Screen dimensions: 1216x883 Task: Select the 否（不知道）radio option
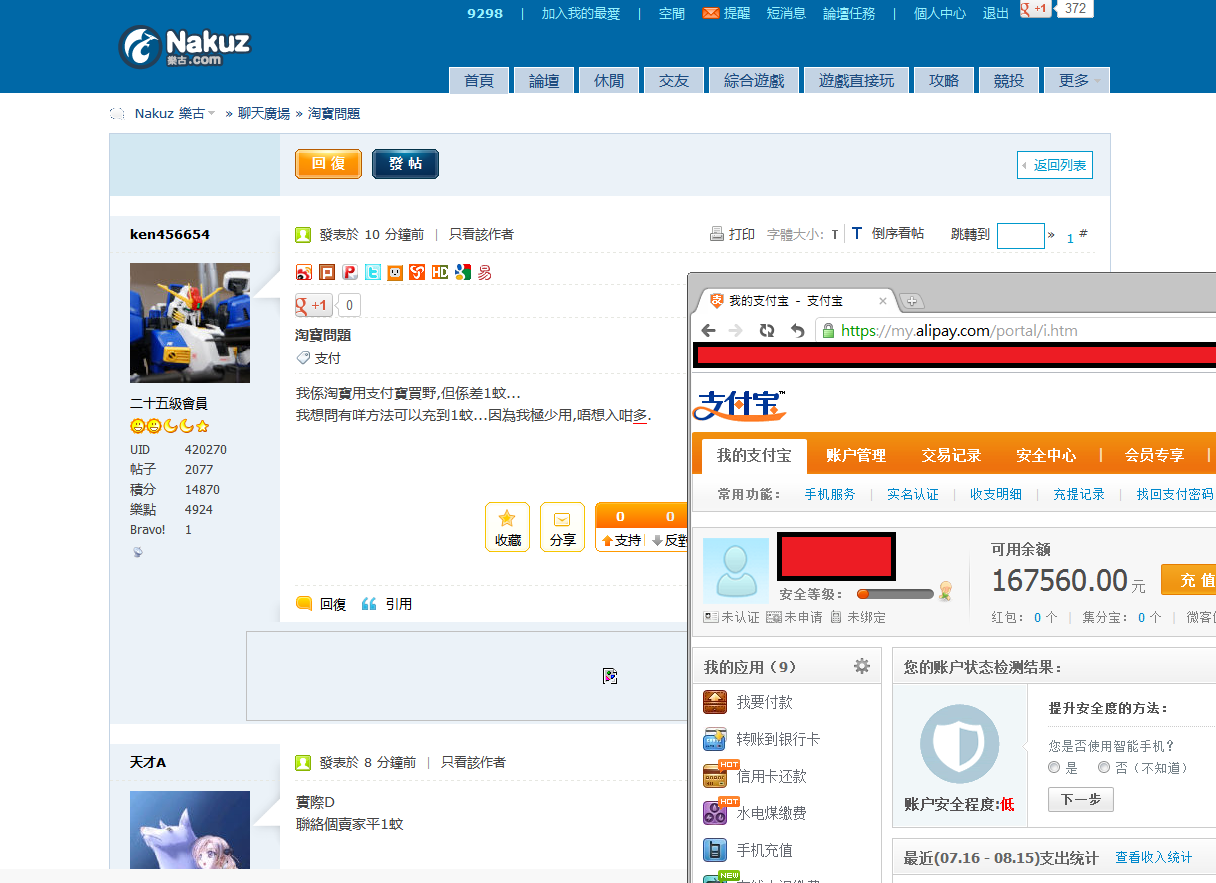pos(1104,768)
